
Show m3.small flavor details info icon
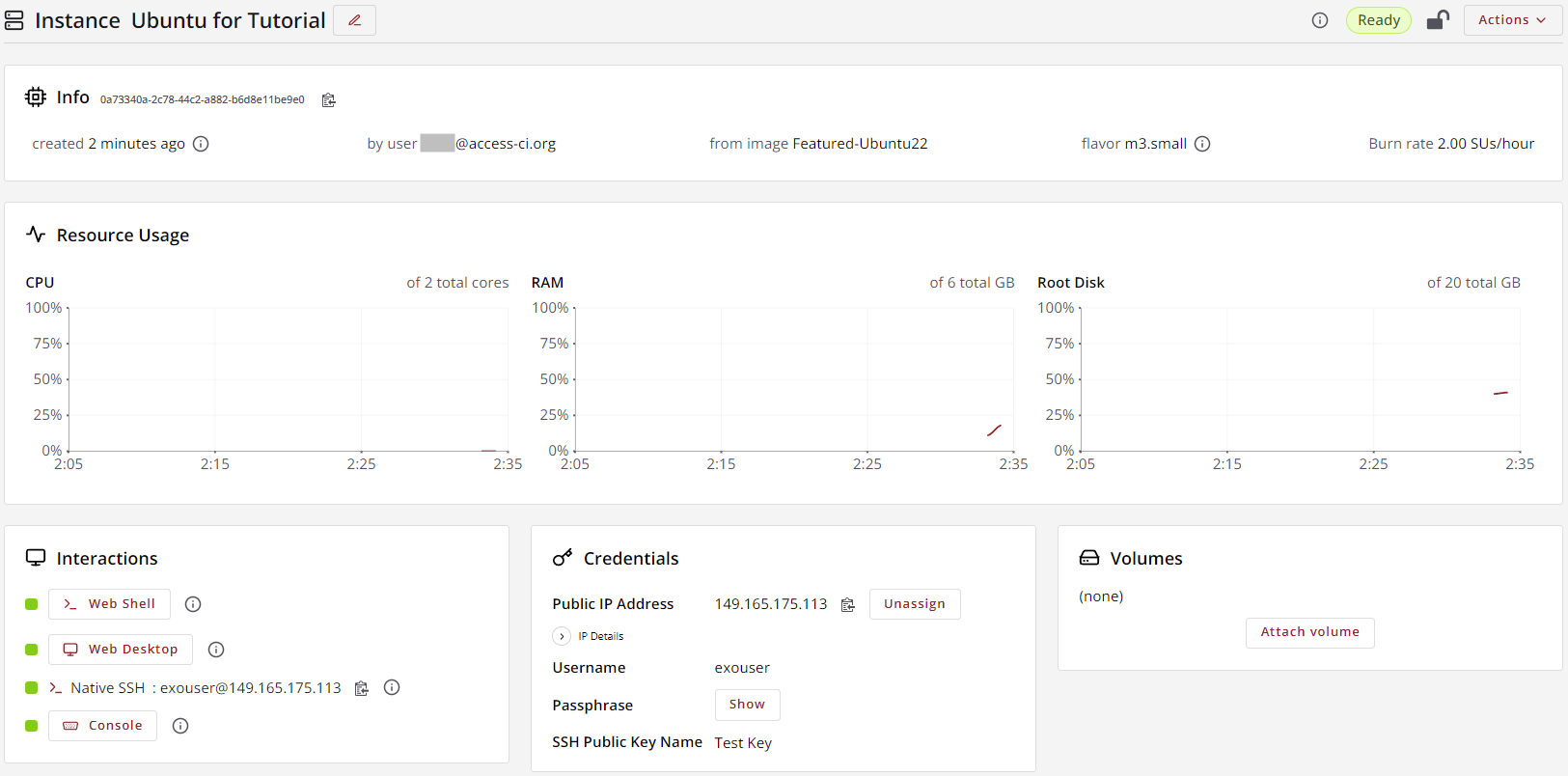click(1202, 144)
